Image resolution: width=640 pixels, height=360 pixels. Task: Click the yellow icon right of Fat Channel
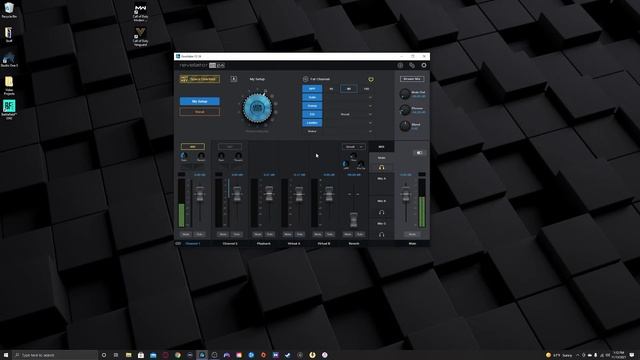point(371,79)
